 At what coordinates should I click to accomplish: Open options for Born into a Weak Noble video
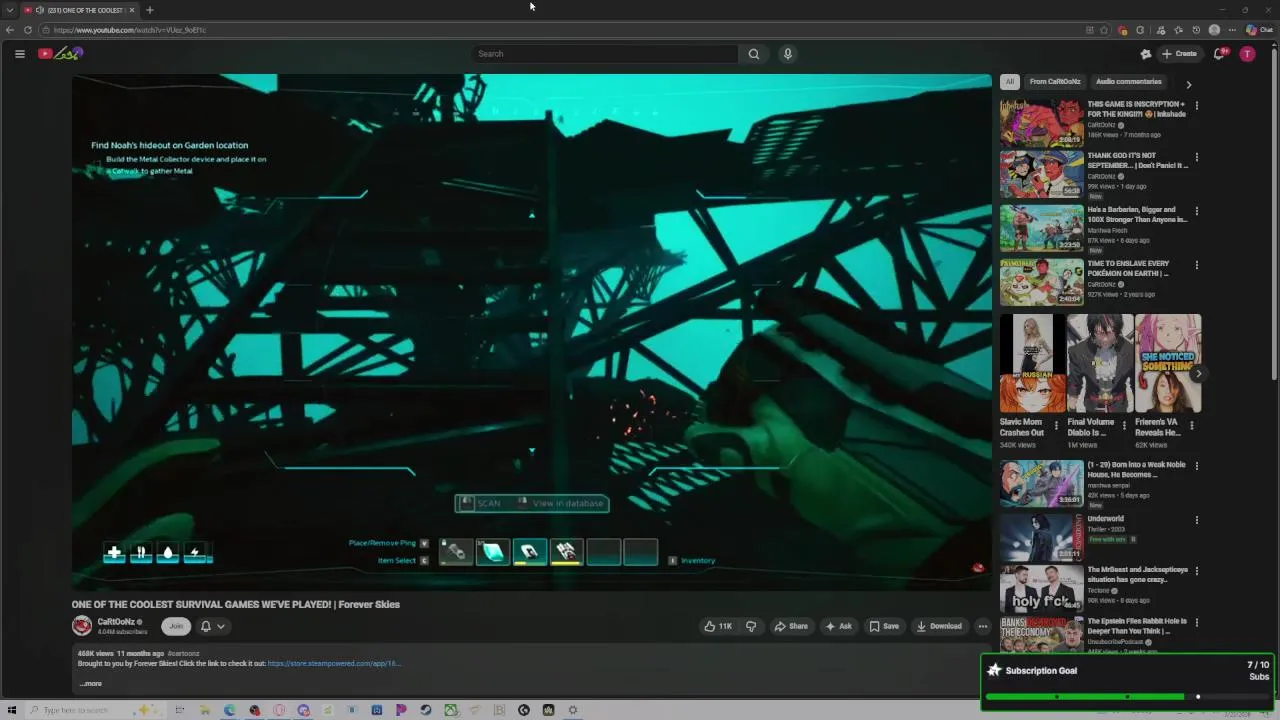click(1197, 466)
